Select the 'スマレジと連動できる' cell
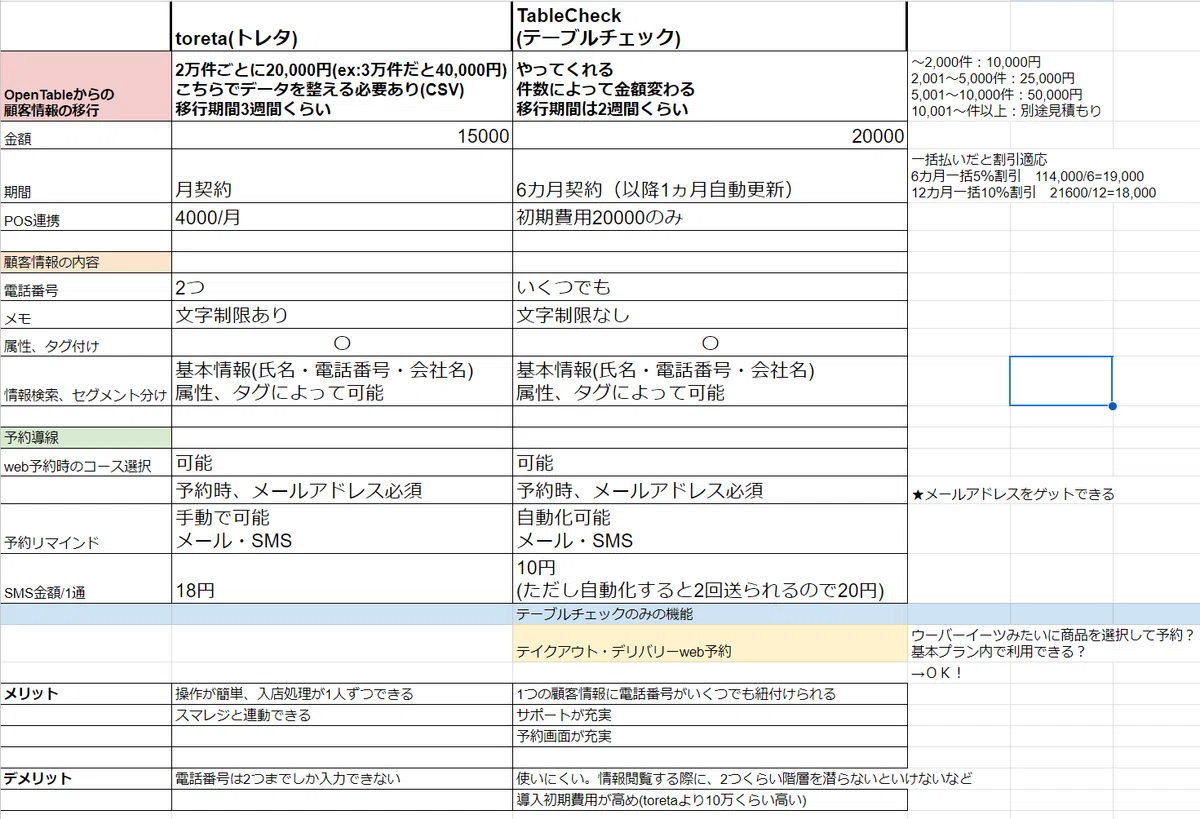Image resolution: width=1200 pixels, height=819 pixels. click(x=341, y=715)
